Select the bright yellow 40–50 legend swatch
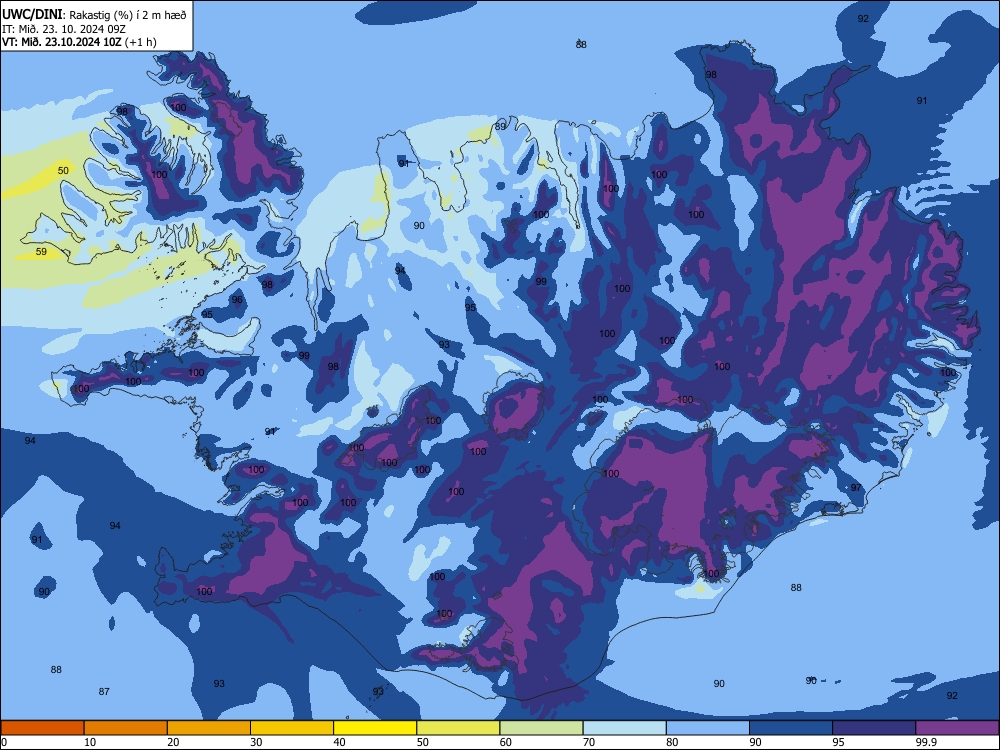1000x750 pixels. [x=375, y=728]
